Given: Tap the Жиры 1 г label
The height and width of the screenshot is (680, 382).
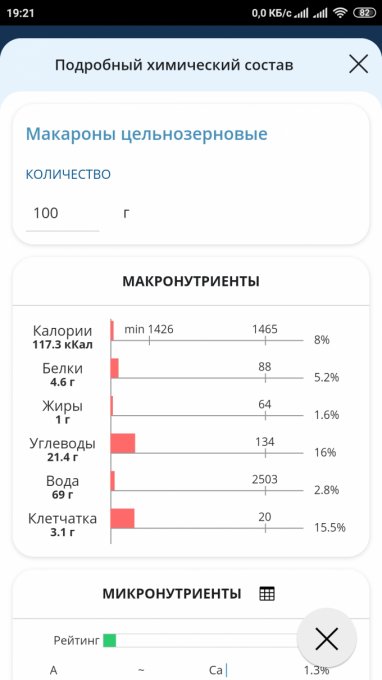Looking at the screenshot, I should (x=62, y=412).
